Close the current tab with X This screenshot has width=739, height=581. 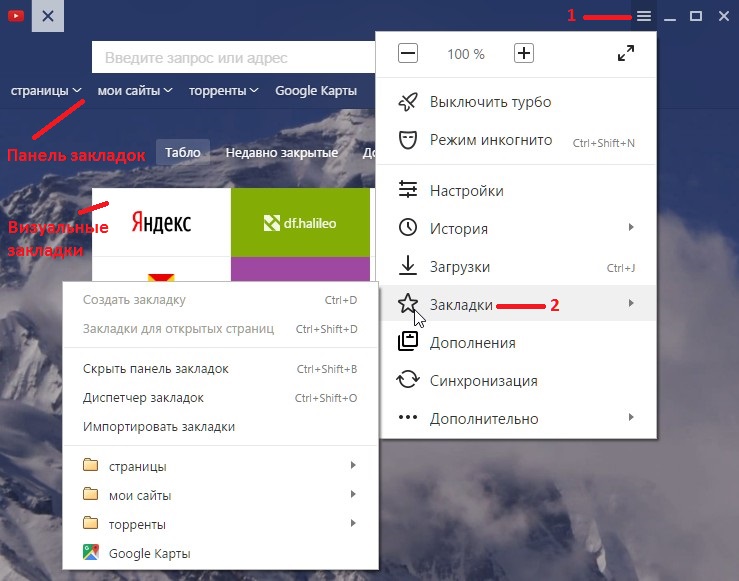48,16
